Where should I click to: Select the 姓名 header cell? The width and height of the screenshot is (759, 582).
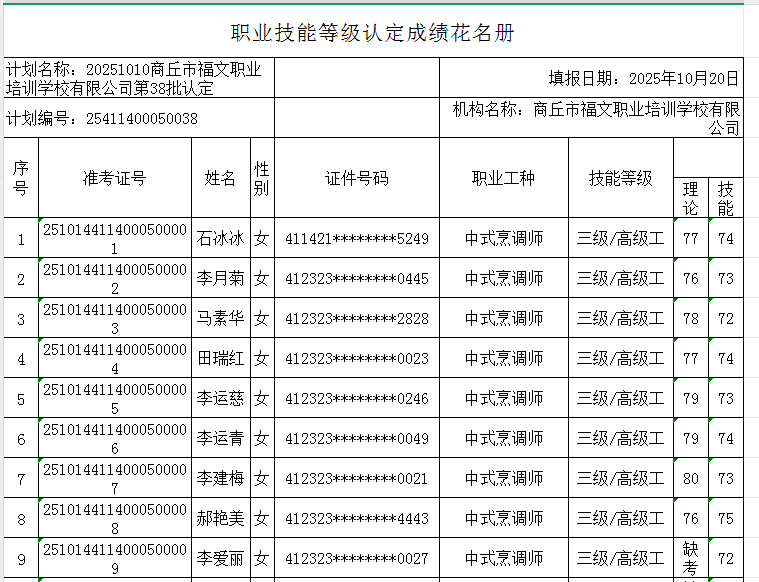tap(220, 178)
